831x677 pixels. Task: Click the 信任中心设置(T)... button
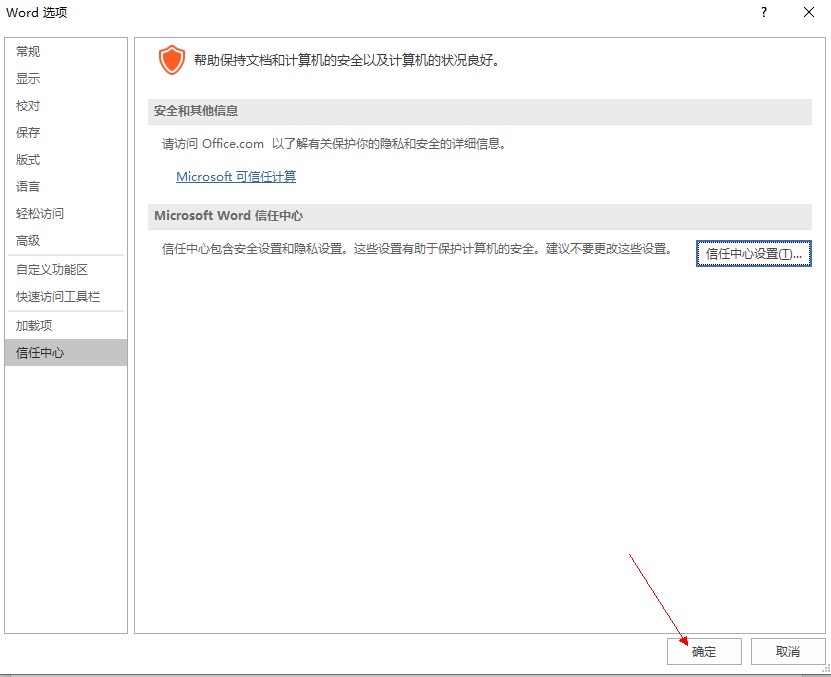754,254
